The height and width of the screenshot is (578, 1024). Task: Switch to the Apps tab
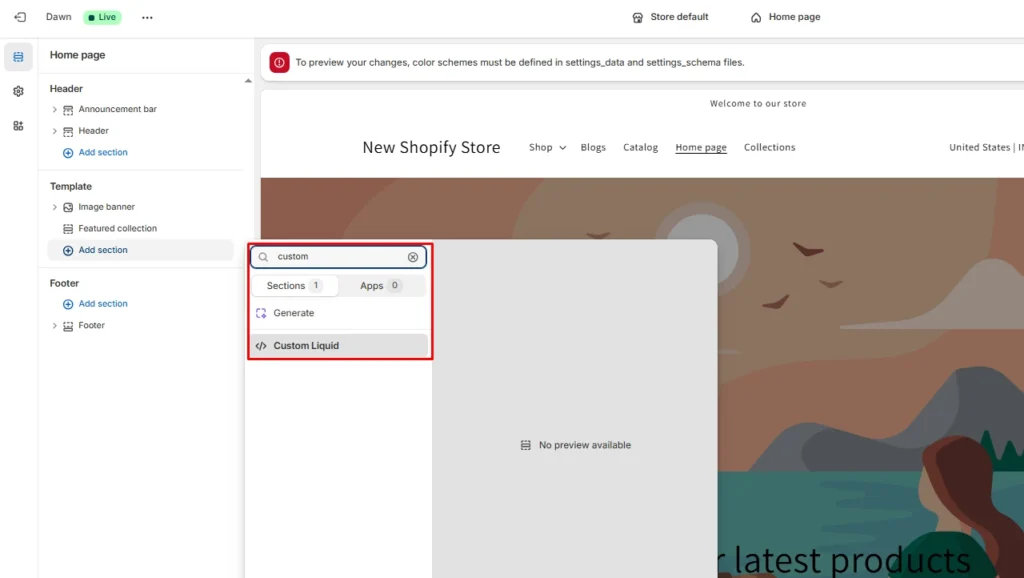[x=380, y=285]
